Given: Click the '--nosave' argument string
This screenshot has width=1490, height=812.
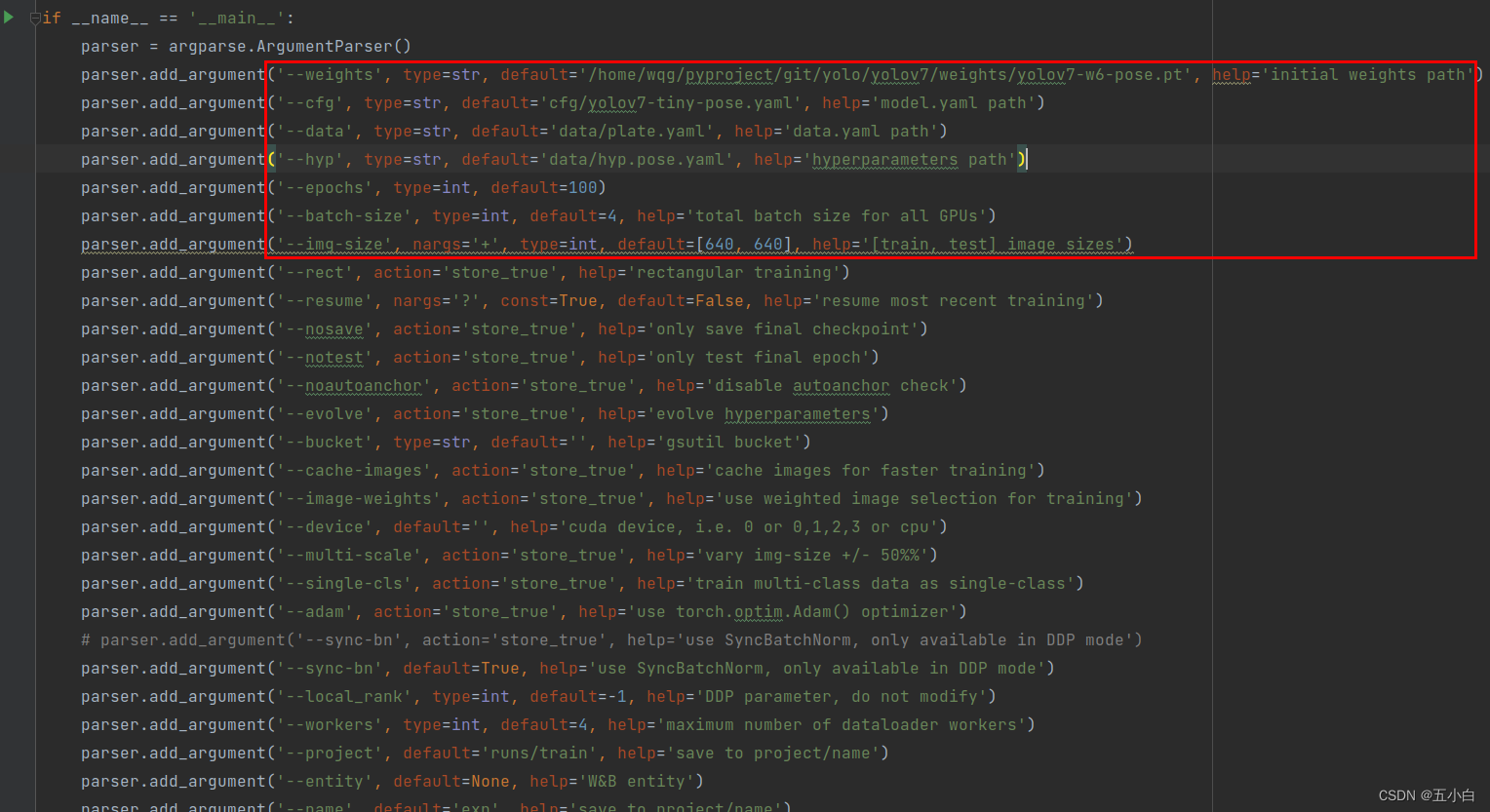Looking at the screenshot, I should pos(325,329).
